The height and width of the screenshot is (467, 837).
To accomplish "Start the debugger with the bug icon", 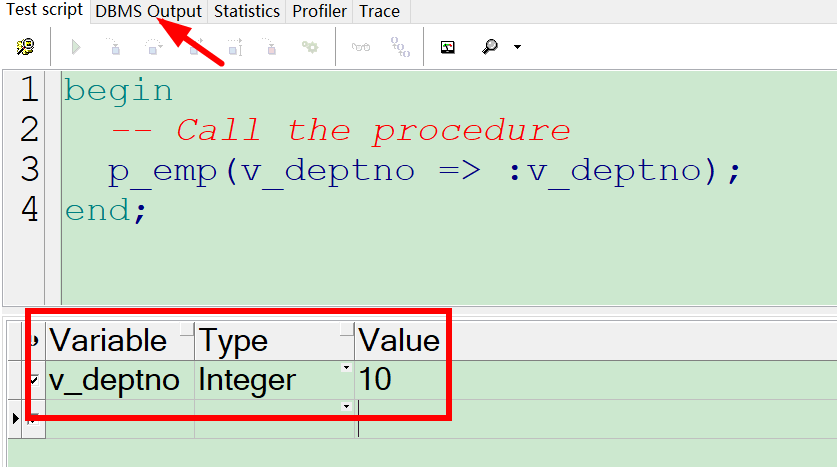I will coord(25,47).
